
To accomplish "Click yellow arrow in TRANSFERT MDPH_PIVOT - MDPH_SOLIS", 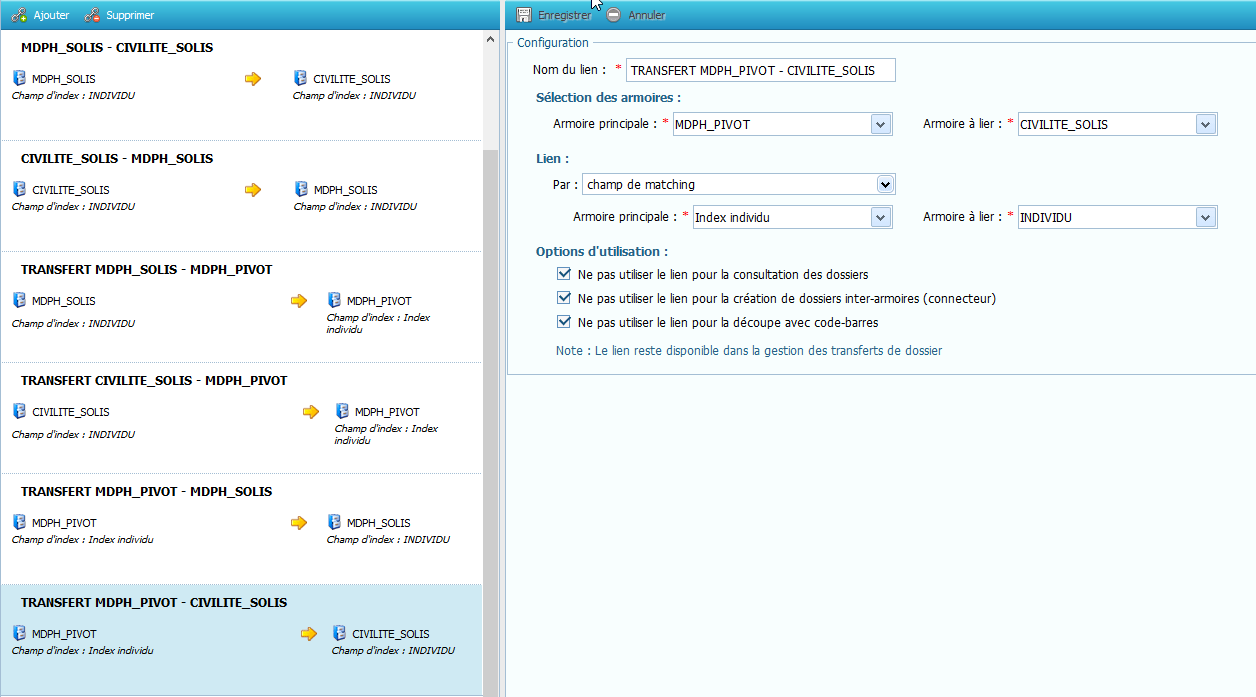I will tap(298, 522).
